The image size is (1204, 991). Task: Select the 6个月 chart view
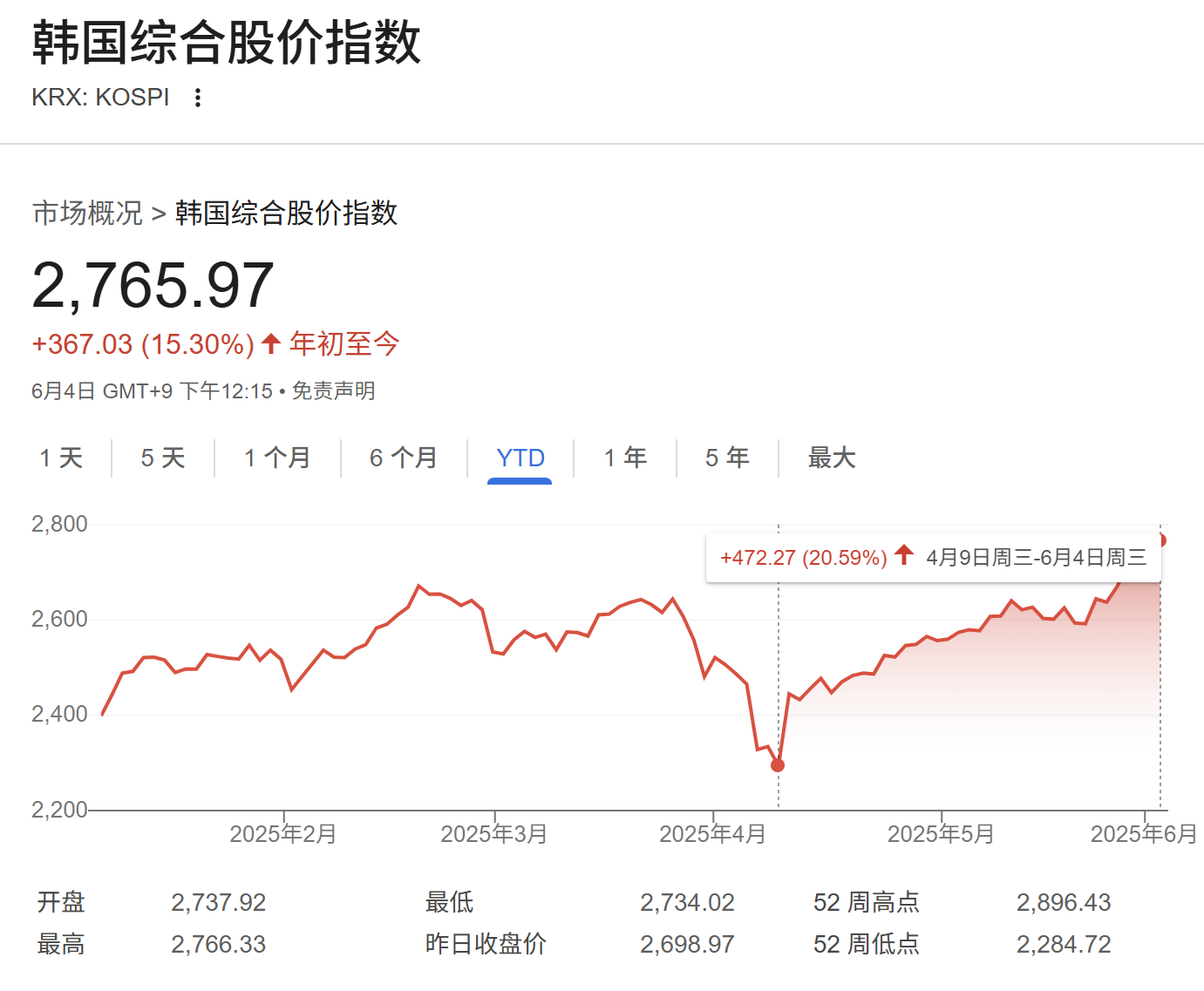click(x=403, y=457)
